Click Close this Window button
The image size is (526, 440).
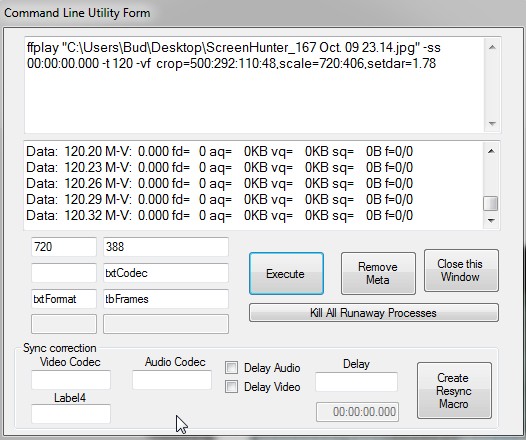pos(461,270)
